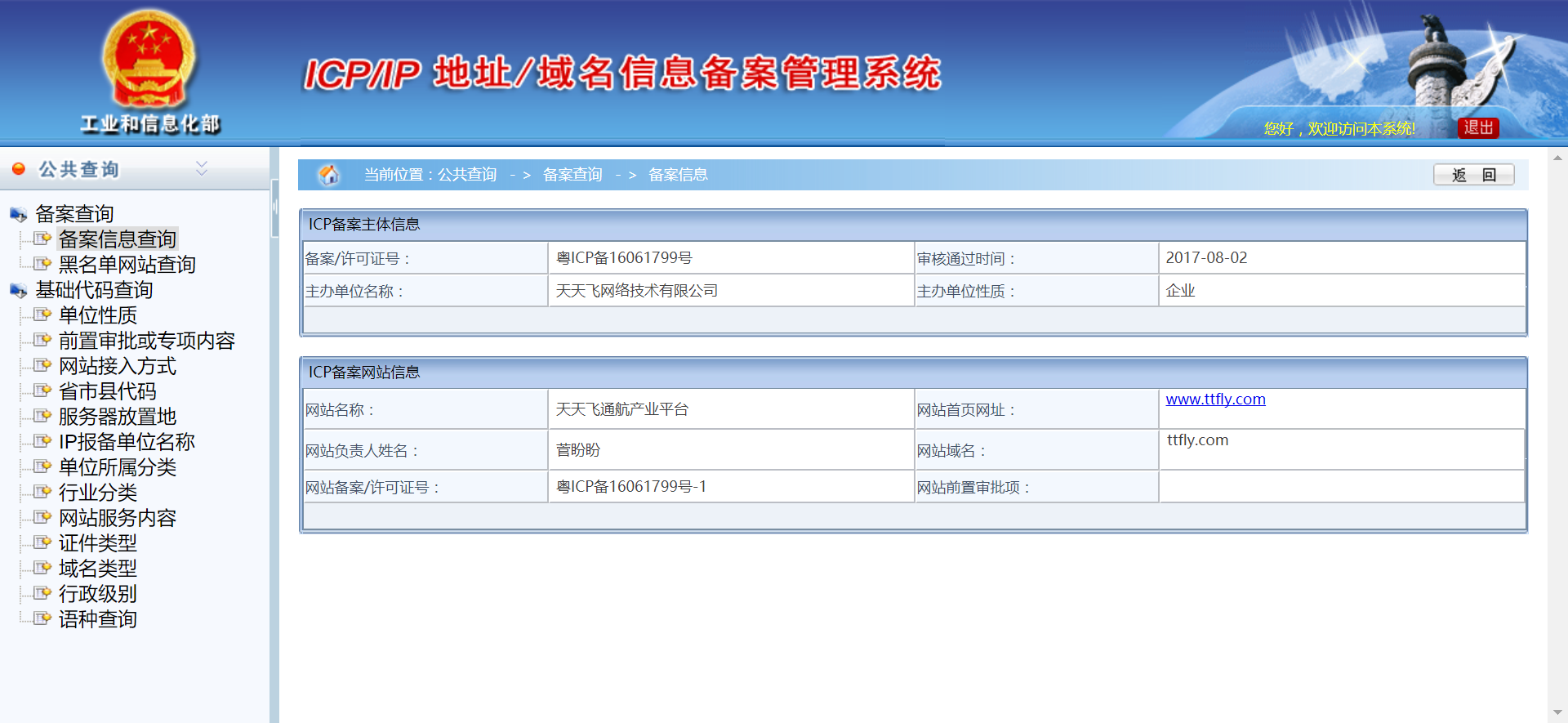Open the 网站服务内容 tree item
Image resolution: width=1568 pixels, height=723 pixels.
coord(118,517)
